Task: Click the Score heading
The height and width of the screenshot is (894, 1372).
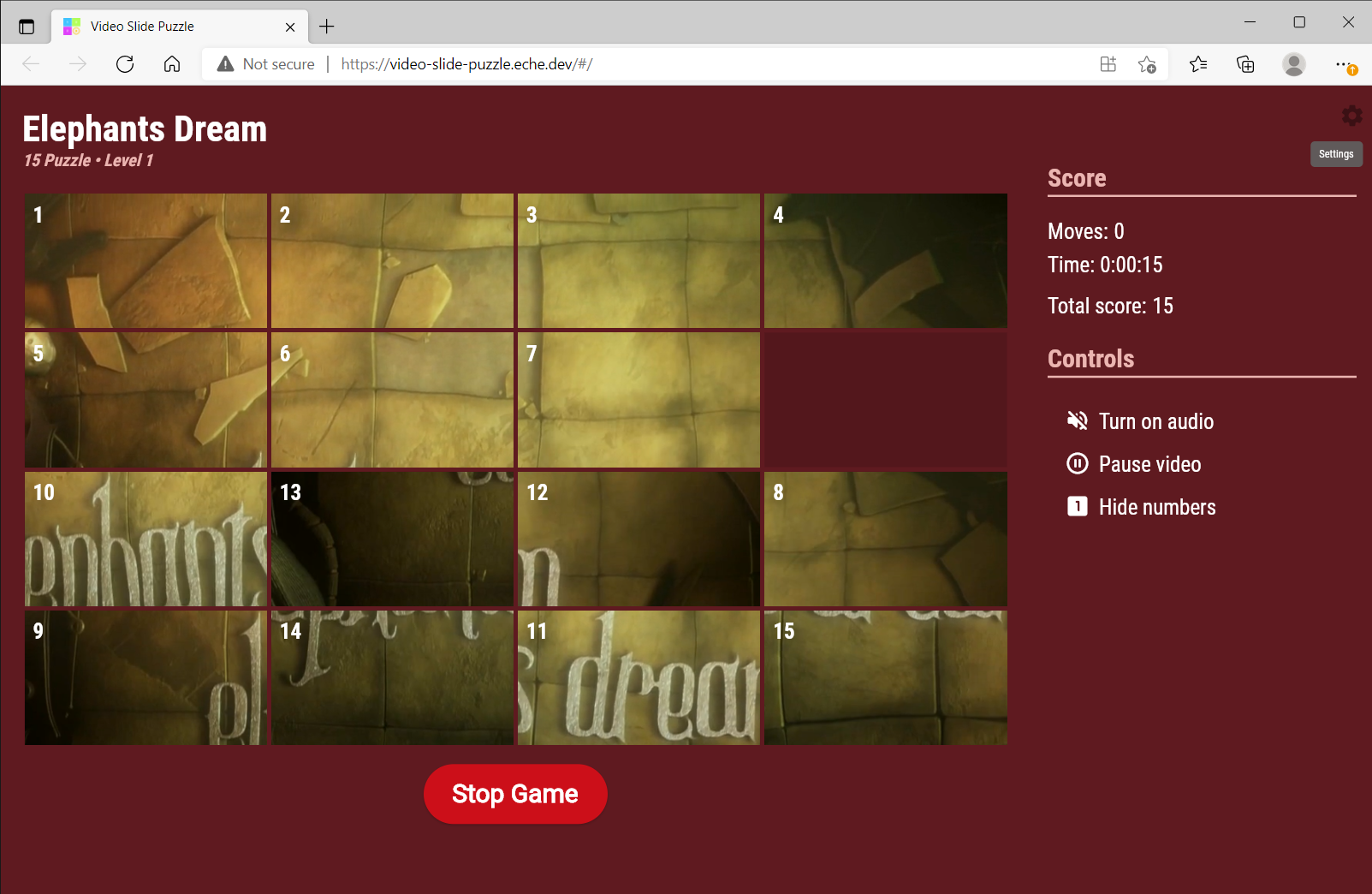Action: tap(1077, 178)
